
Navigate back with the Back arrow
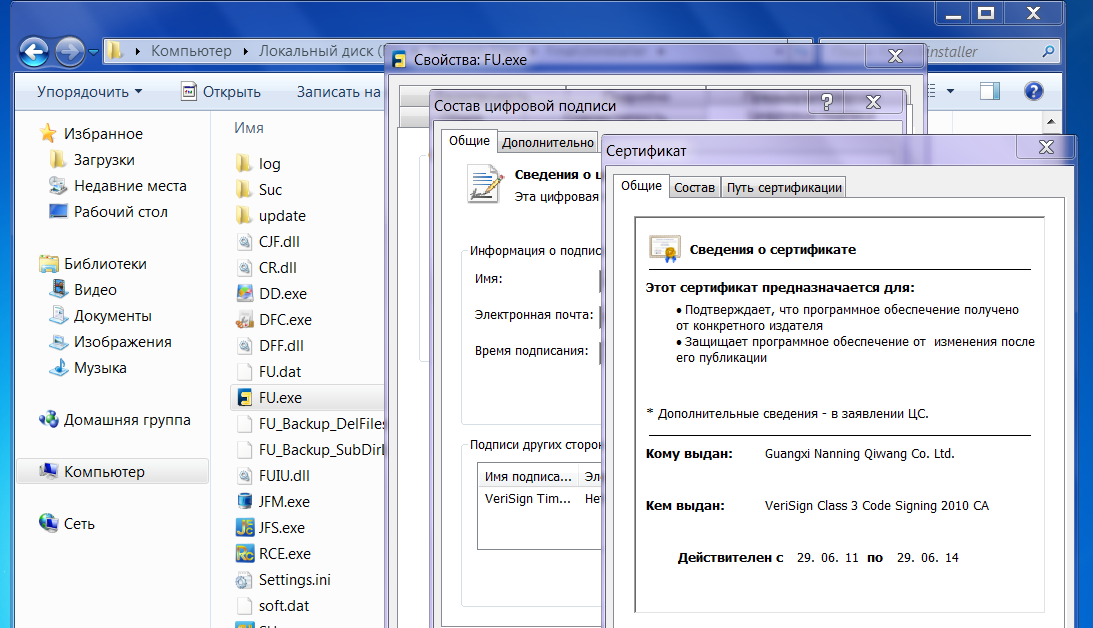34,51
